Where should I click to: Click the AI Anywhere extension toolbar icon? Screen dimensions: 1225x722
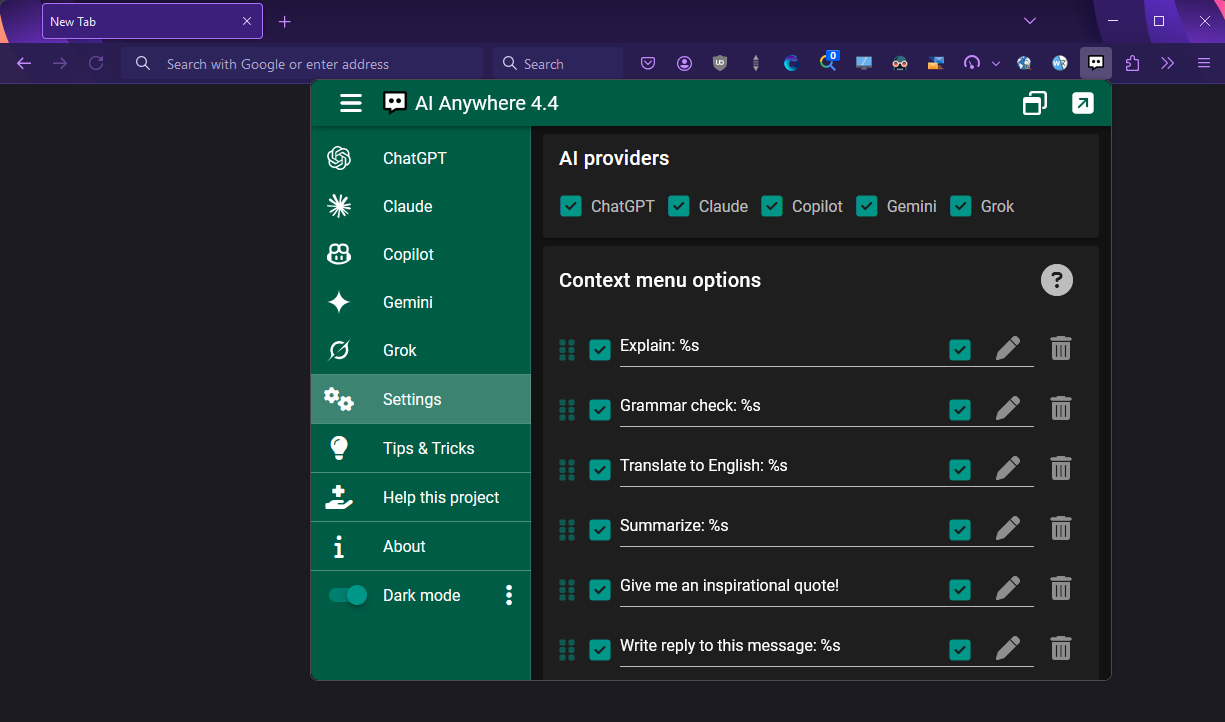point(1096,63)
